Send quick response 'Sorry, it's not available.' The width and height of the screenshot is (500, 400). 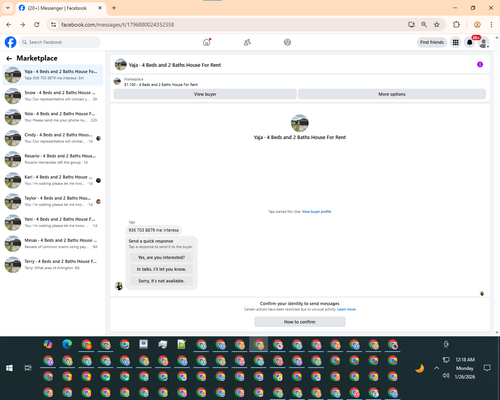pyautogui.click(x=161, y=281)
